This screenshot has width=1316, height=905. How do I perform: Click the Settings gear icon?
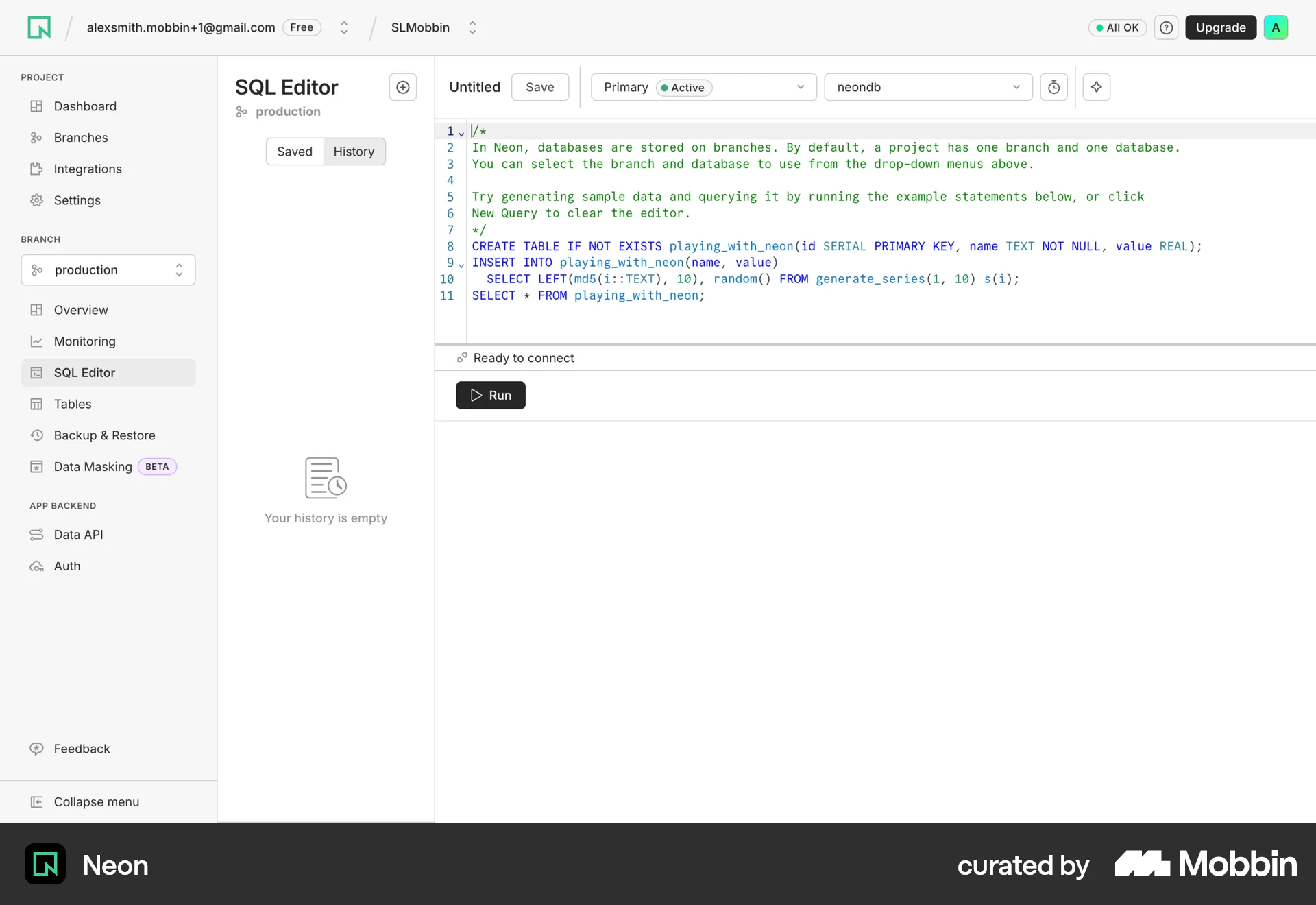36,200
